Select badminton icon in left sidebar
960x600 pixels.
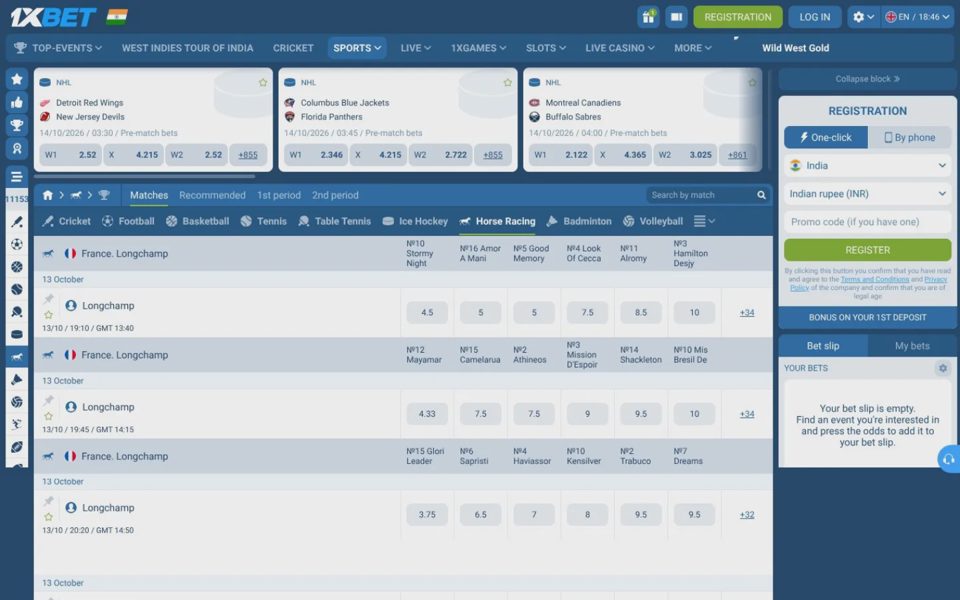click(17, 380)
